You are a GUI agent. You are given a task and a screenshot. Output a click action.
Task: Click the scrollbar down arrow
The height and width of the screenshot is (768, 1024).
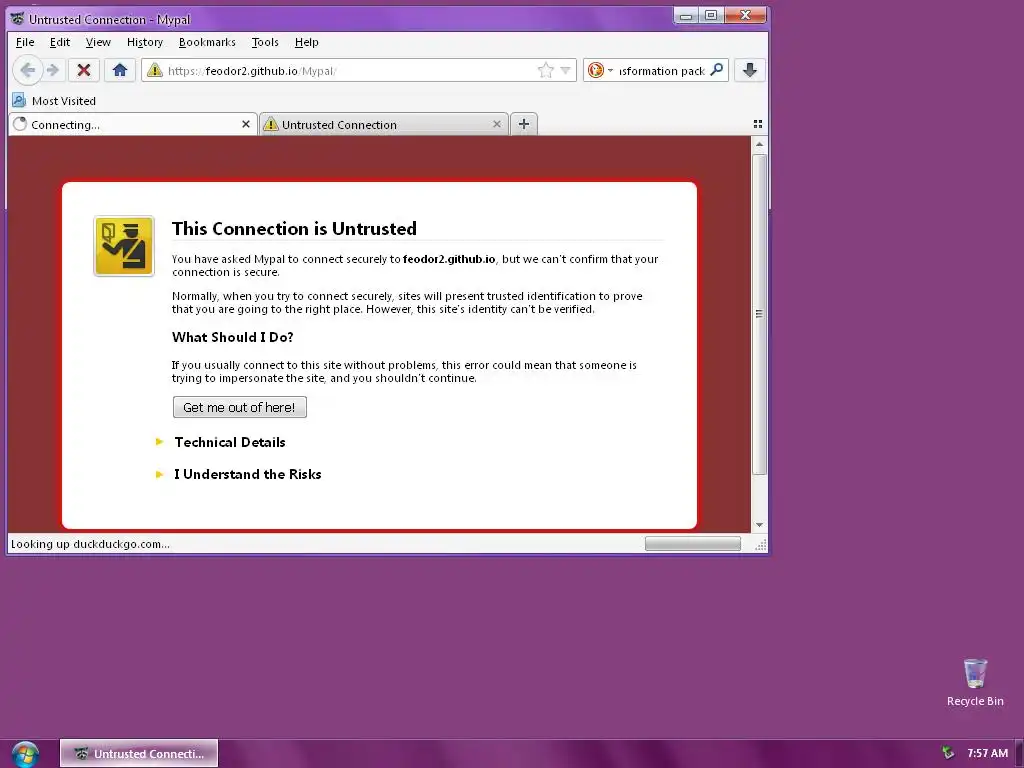759,524
